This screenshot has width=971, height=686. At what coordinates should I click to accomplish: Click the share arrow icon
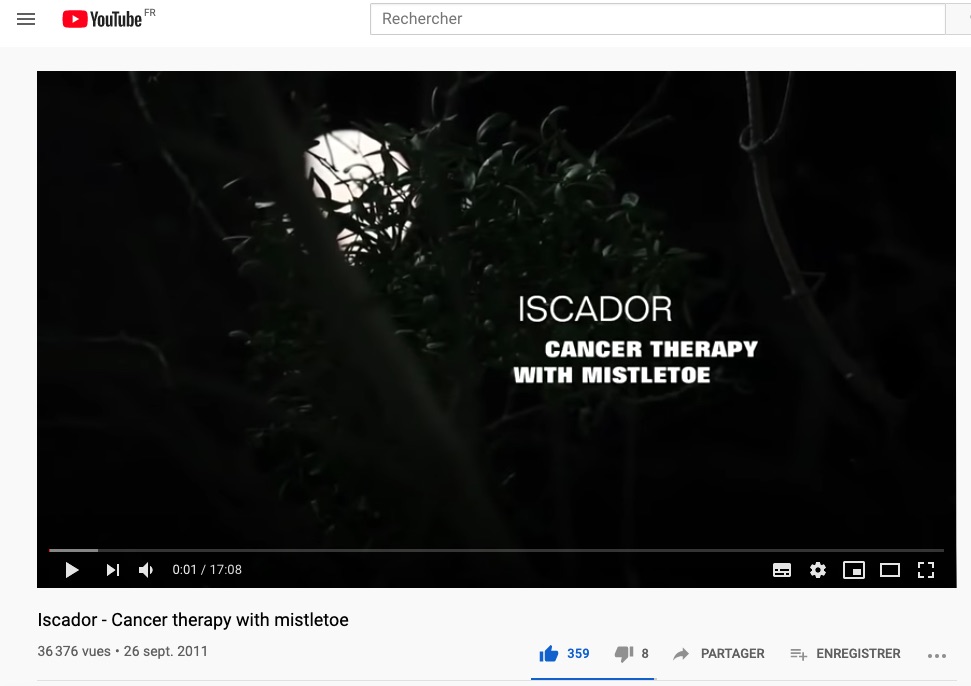(681, 654)
